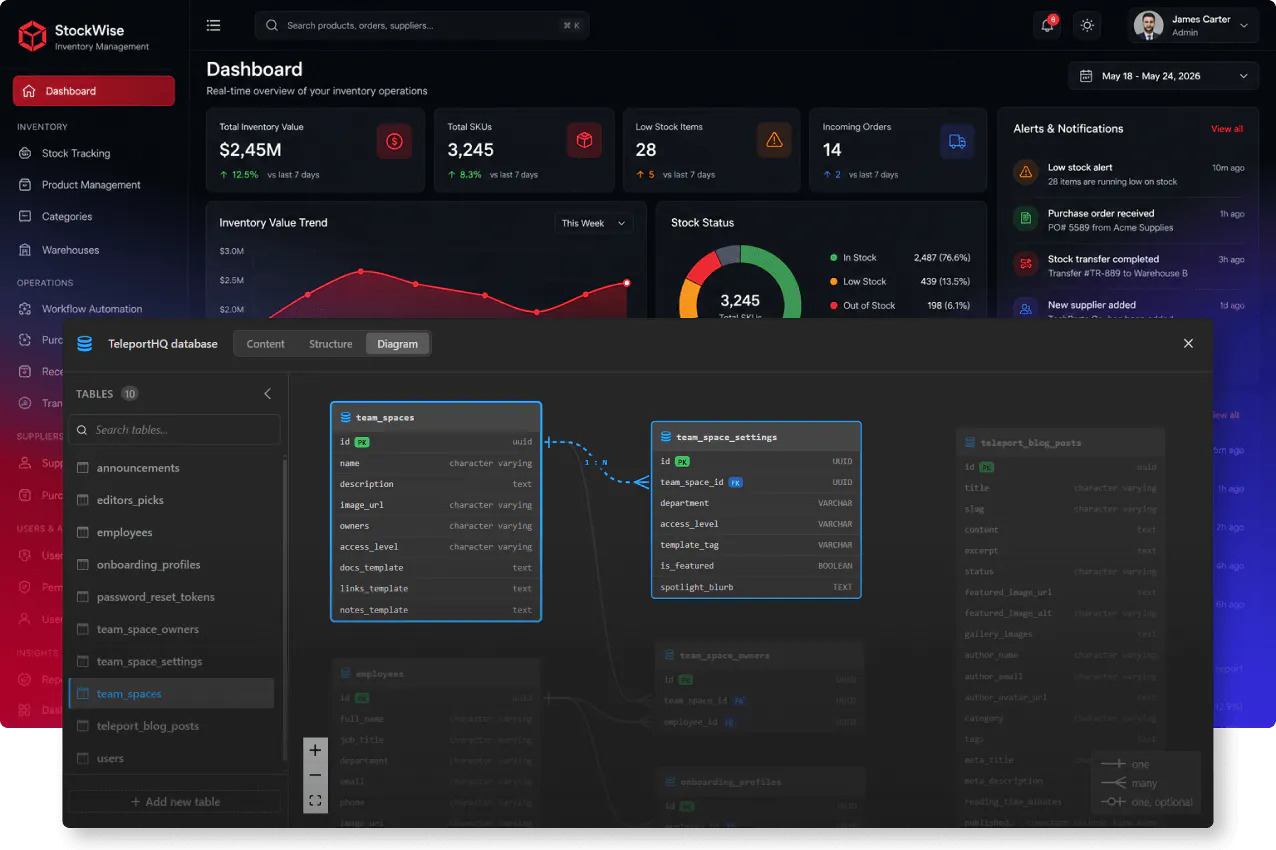Click the Categories sidebar icon

[x=25, y=216]
